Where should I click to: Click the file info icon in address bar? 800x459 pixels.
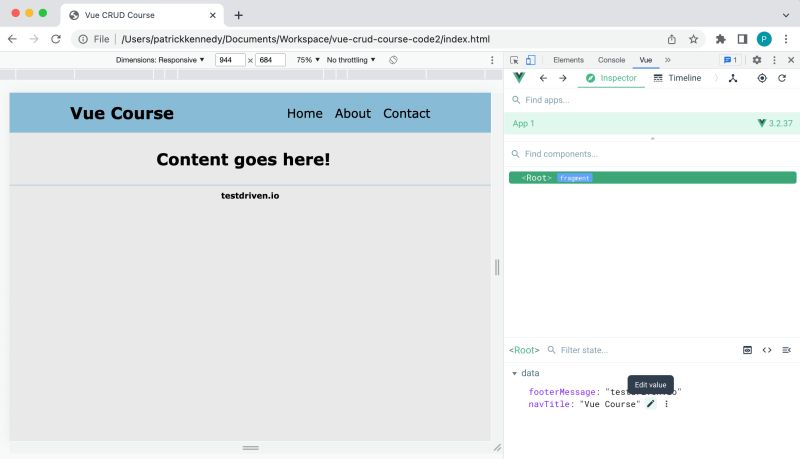coord(83,39)
